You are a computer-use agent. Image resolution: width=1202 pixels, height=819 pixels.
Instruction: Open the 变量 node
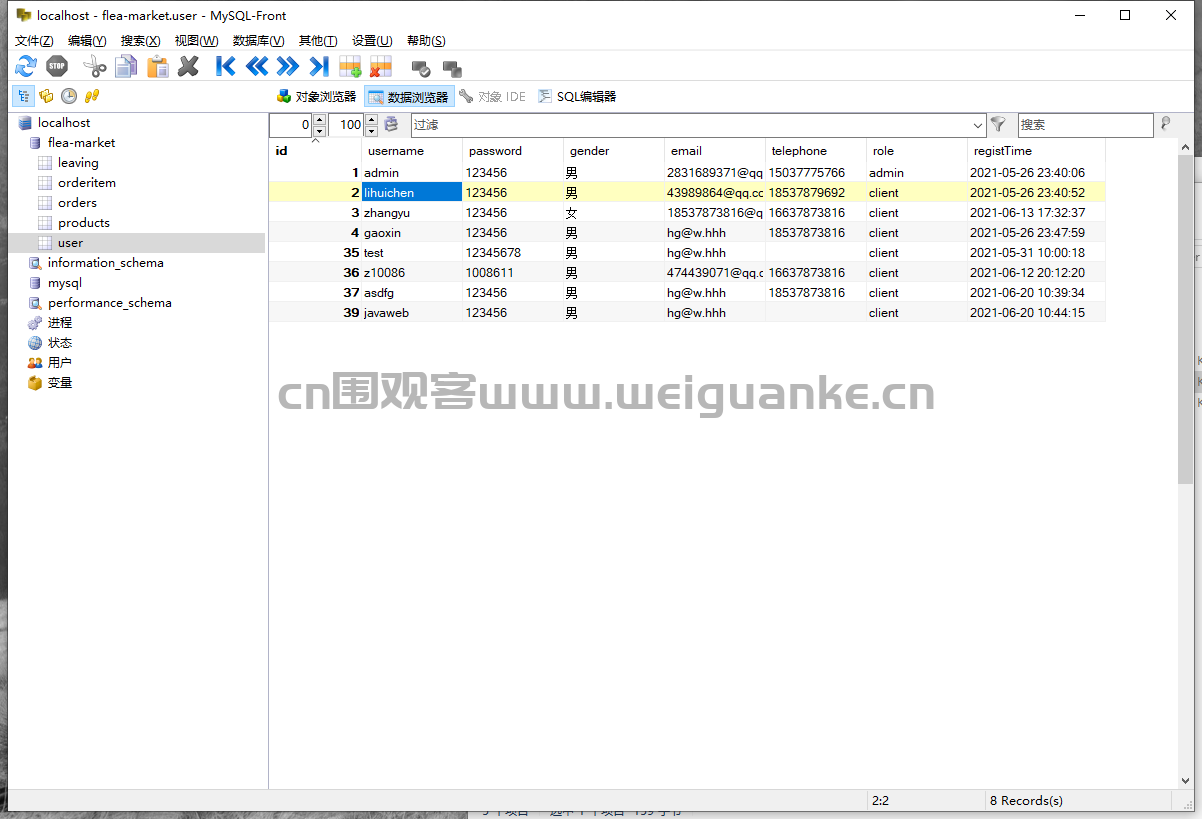[x=60, y=383]
